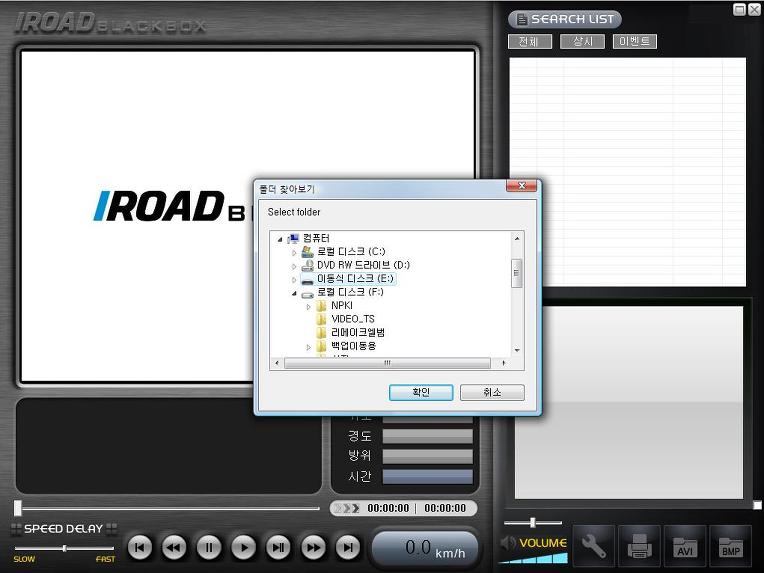This screenshot has height=573, width=764.
Task: Click the tree horizontal scrollbar right arrow
Action: tap(503, 363)
